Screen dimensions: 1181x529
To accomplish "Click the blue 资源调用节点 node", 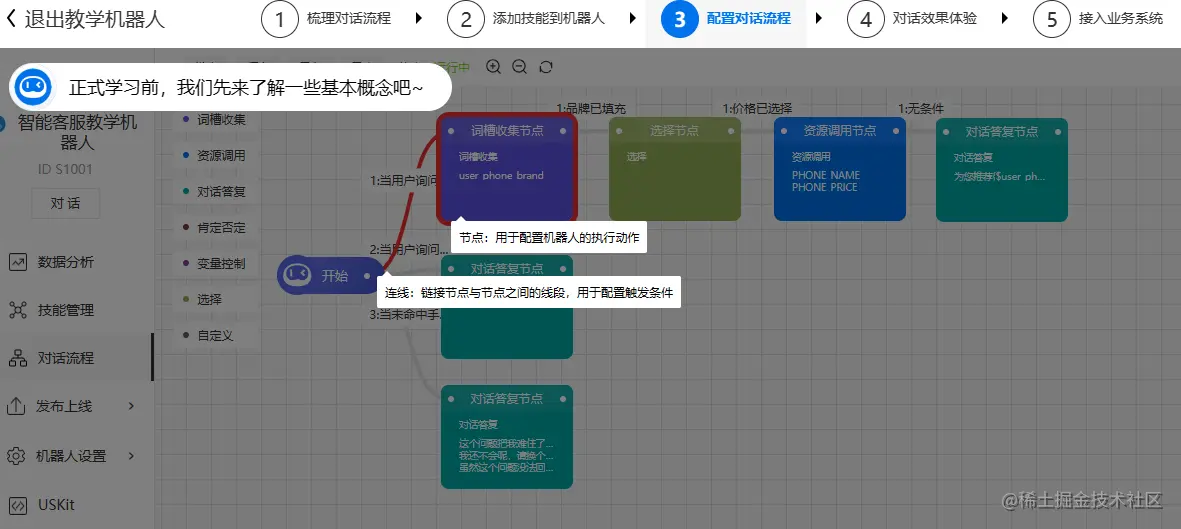I will (840, 169).
